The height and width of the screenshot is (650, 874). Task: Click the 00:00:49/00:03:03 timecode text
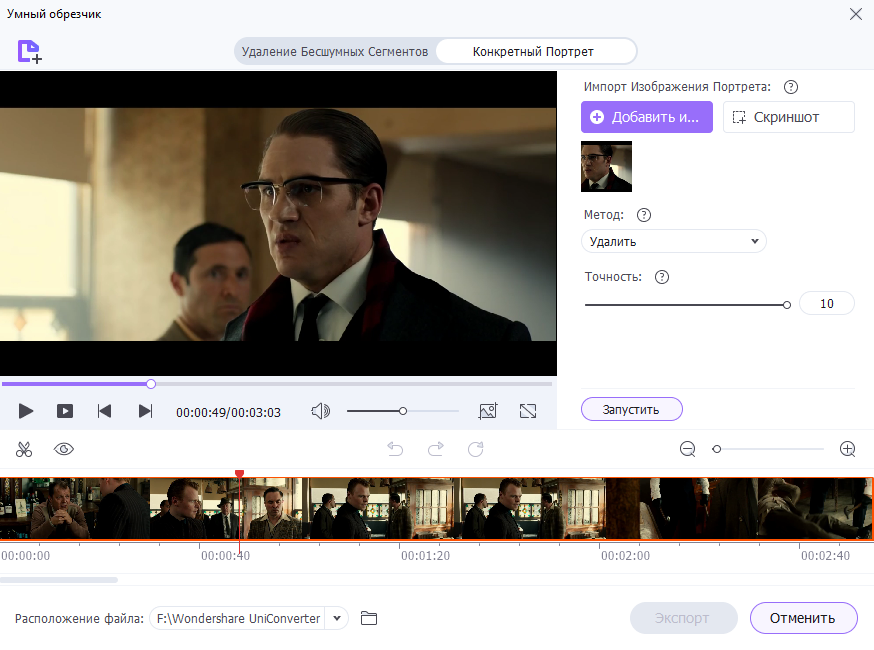pyautogui.click(x=229, y=413)
